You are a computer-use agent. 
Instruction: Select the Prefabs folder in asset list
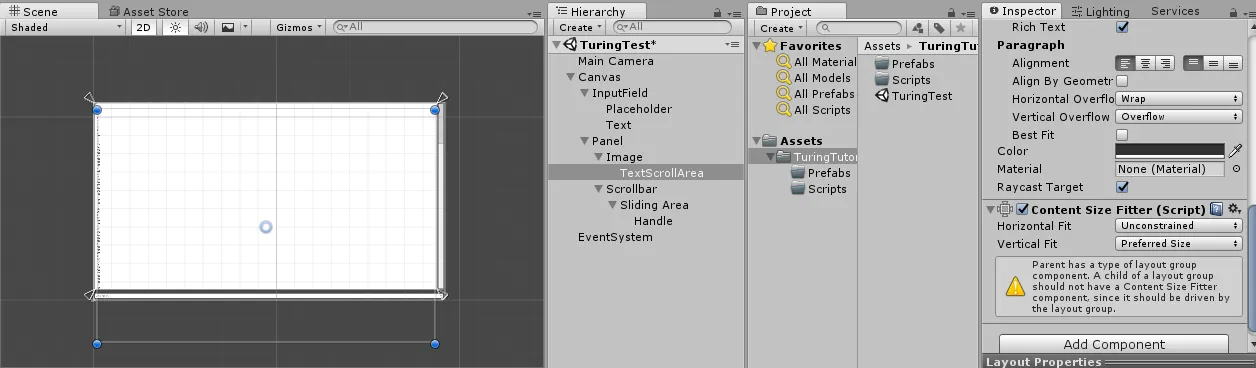coord(904,64)
